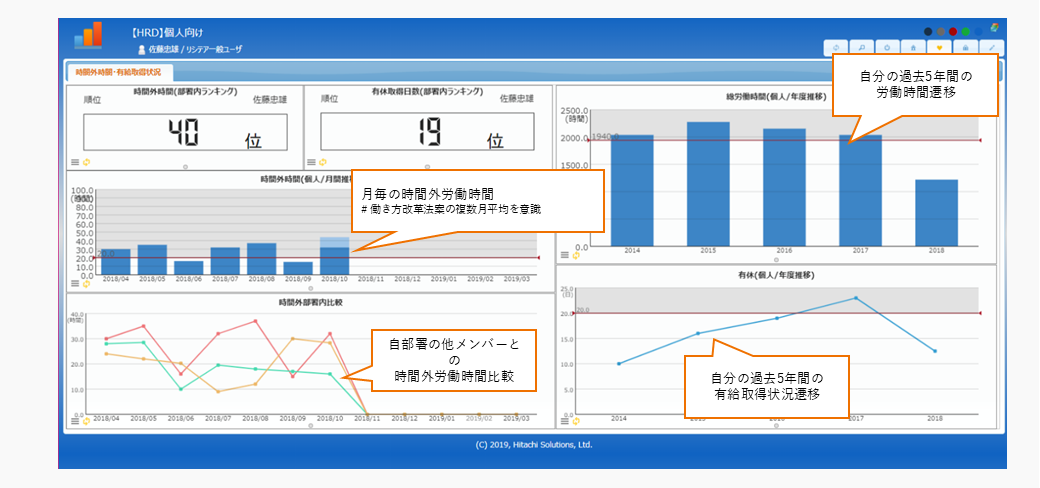Open the search magnifier tool

coord(862,48)
